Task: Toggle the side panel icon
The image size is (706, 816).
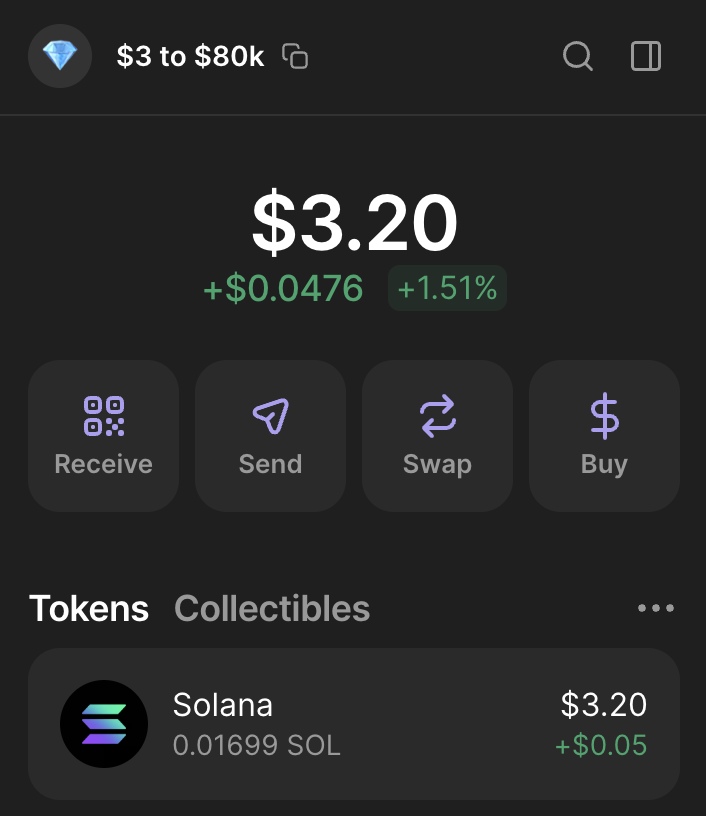Action: tap(646, 56)
